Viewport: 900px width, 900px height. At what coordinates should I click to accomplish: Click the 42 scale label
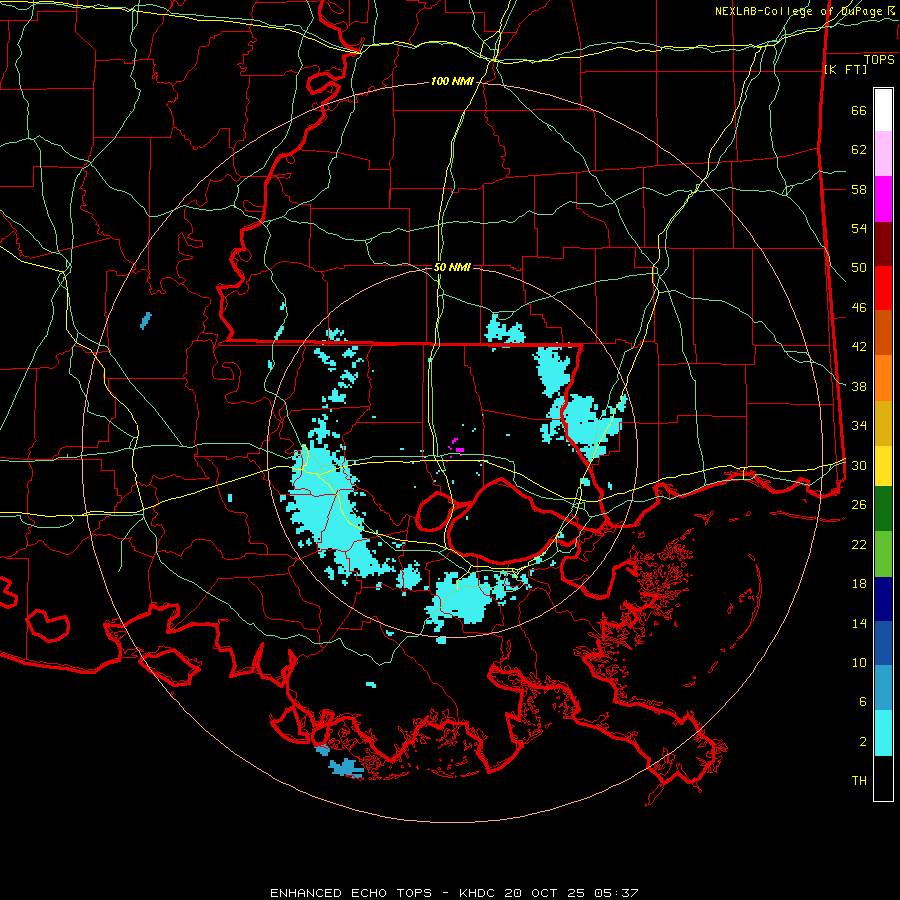859,347
